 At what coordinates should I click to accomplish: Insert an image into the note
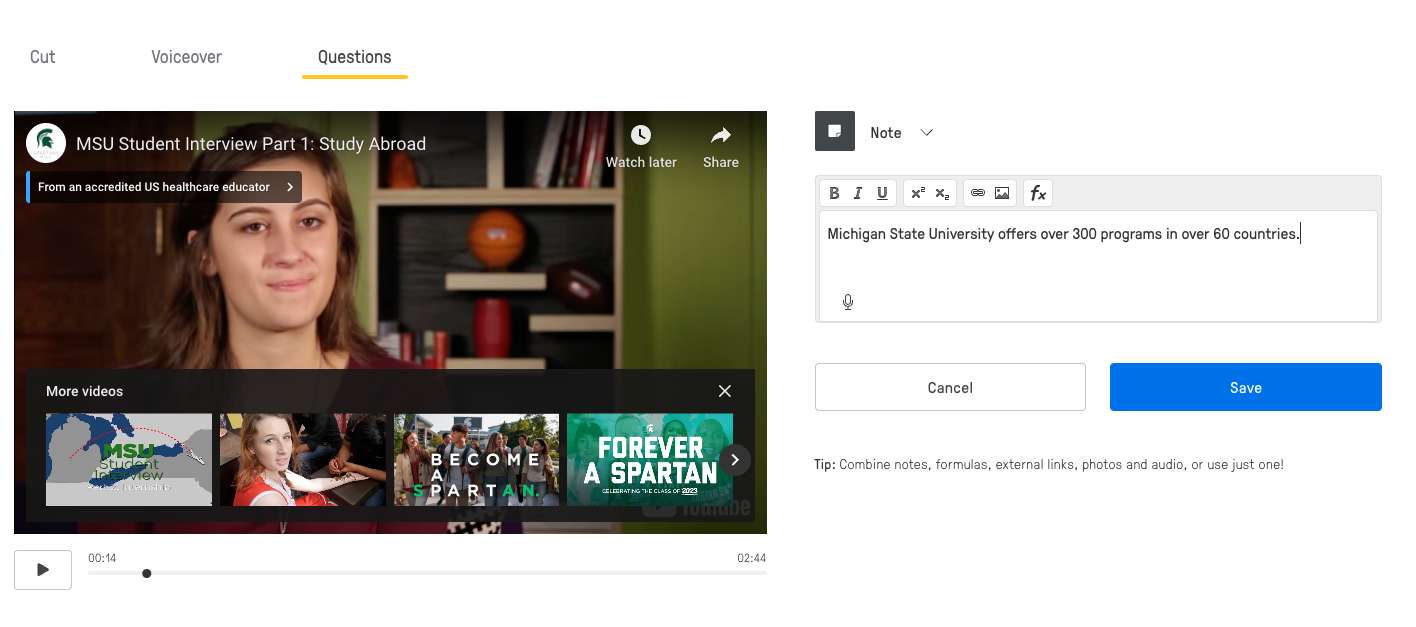coord(1000,192)
